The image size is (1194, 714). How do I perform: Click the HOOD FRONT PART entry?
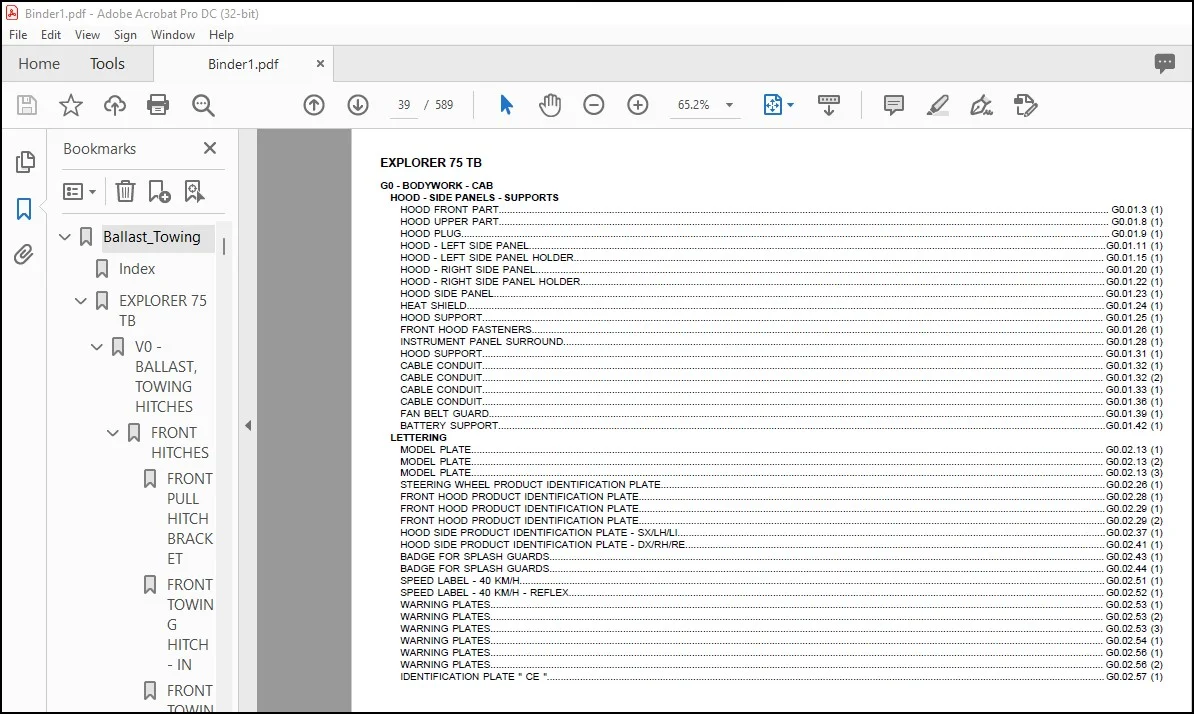[x=781, y=209]
